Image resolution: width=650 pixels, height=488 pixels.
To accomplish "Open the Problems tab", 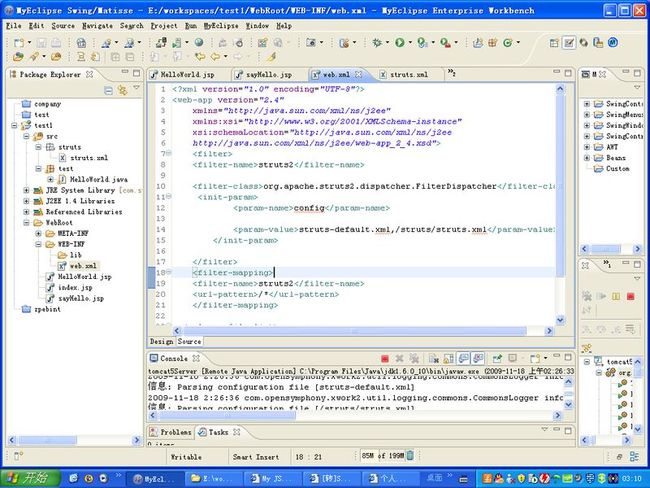I will click(171, 432).
